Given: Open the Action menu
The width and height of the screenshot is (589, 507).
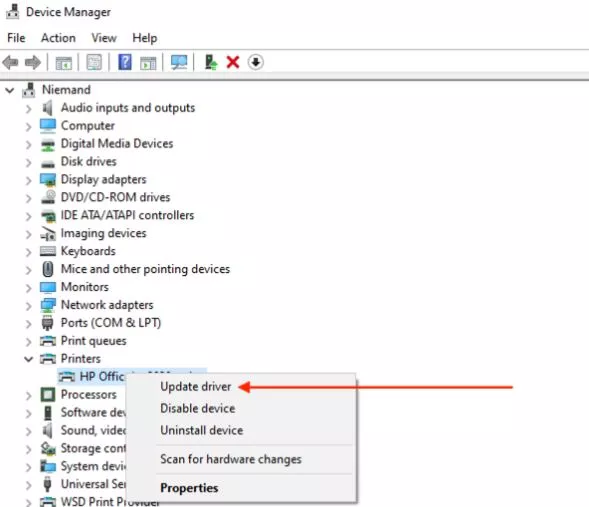Looking at the screenshot, I should 58,38.
